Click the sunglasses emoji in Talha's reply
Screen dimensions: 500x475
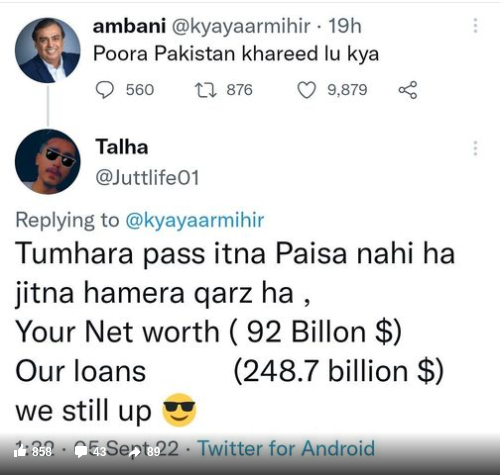[179, 410]
